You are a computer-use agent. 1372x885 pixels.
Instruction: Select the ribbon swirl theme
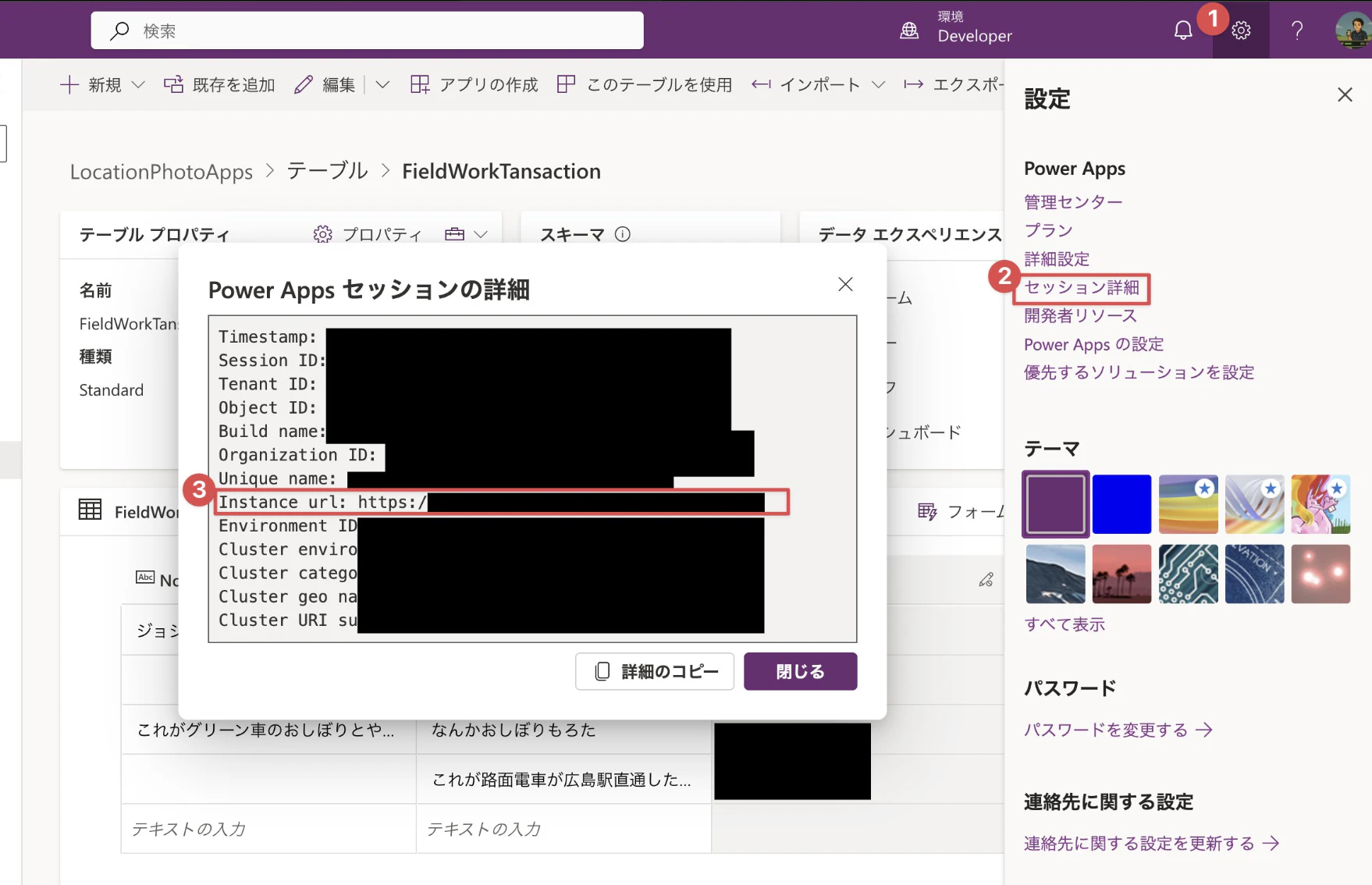pyautogui.click(x=1254, y=504)
